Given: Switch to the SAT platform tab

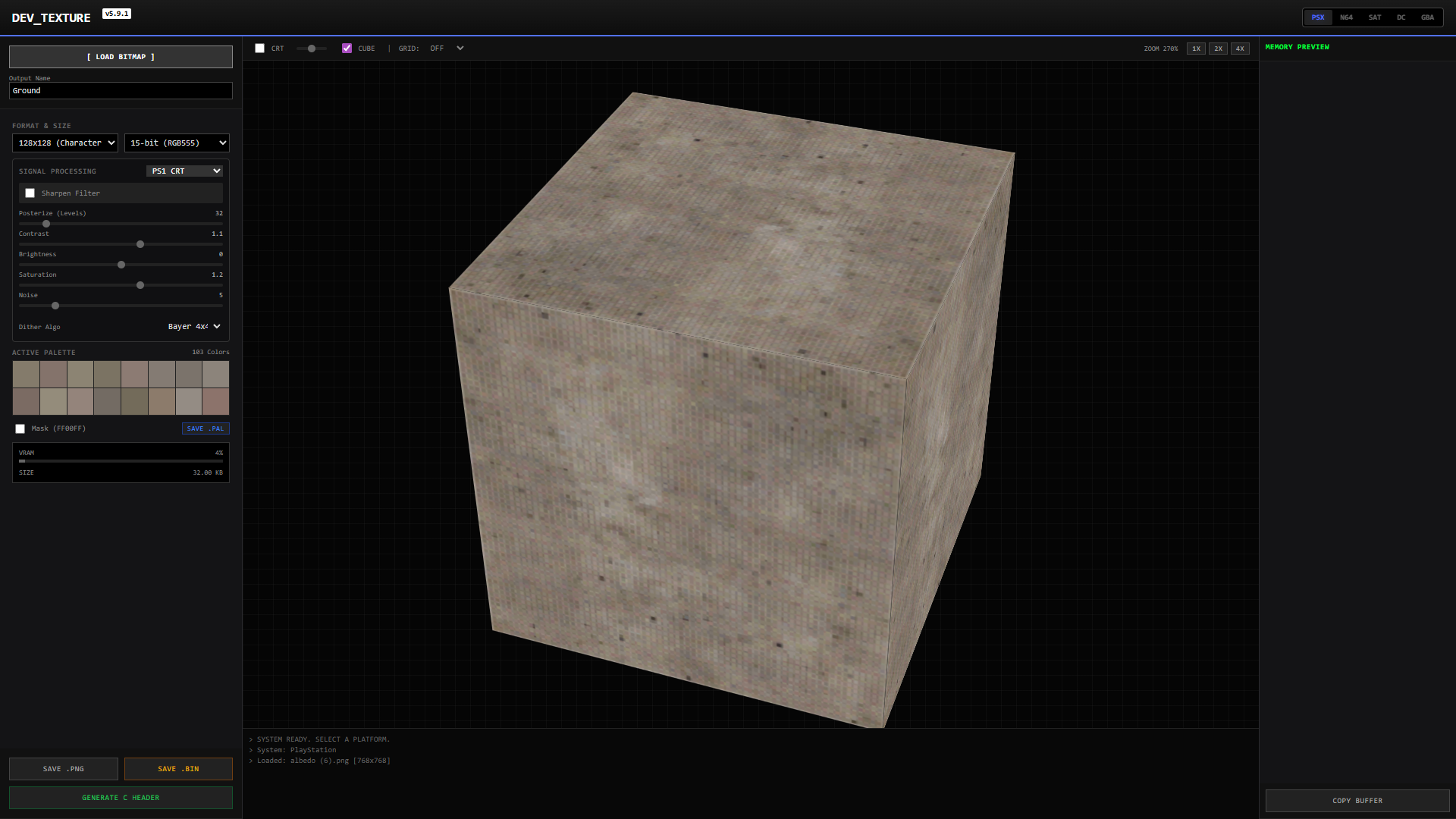Looking at the screenshot, I should point(1374,17).
